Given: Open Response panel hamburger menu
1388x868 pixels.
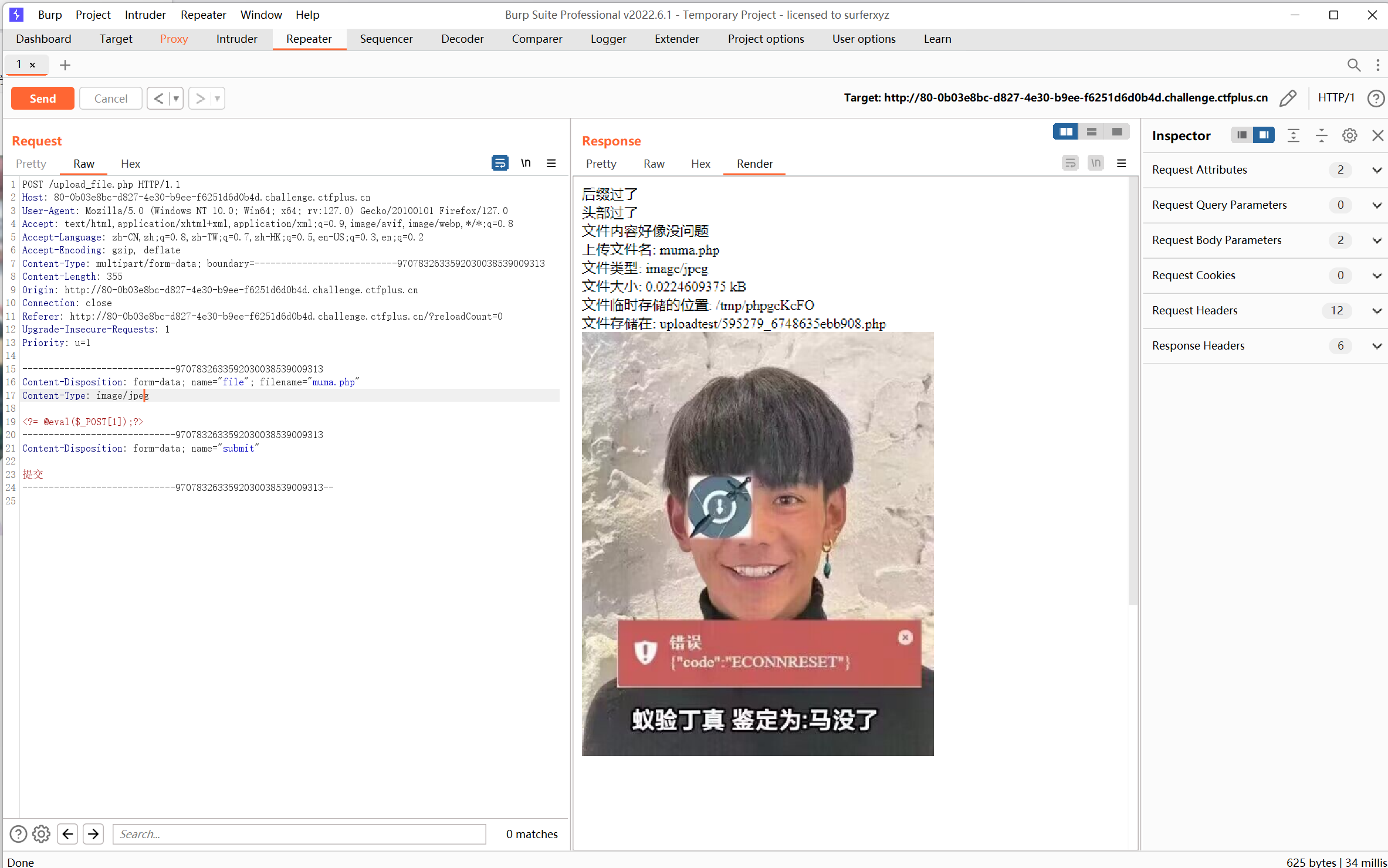Looking at the screenshot, I should point(1121,163).
